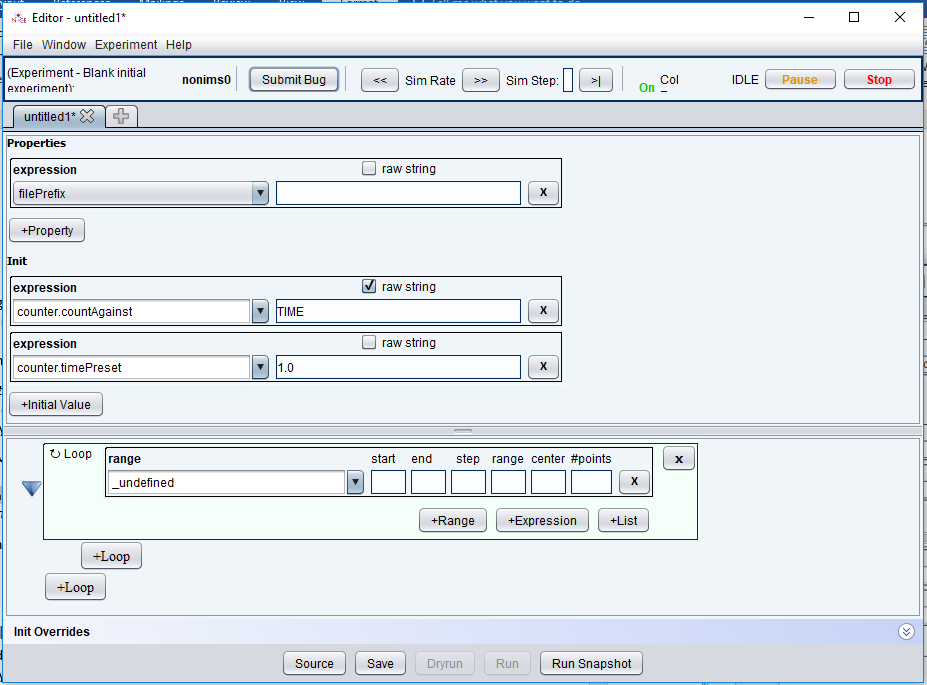The height and width of the screenshot is (685, 927).
Task: Delete the _undefined range row with x
Action: point(634,482)
